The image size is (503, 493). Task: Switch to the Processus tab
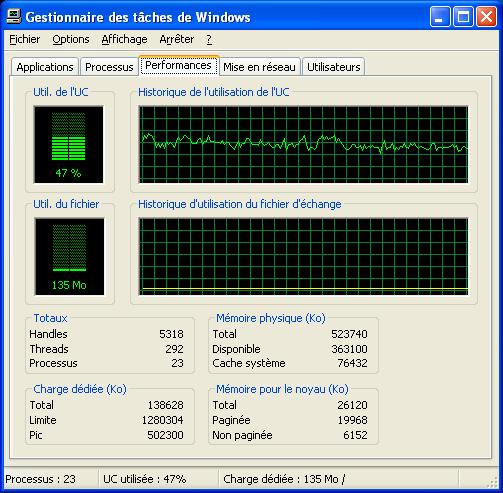pyautogui.click(x=109, y=67)
